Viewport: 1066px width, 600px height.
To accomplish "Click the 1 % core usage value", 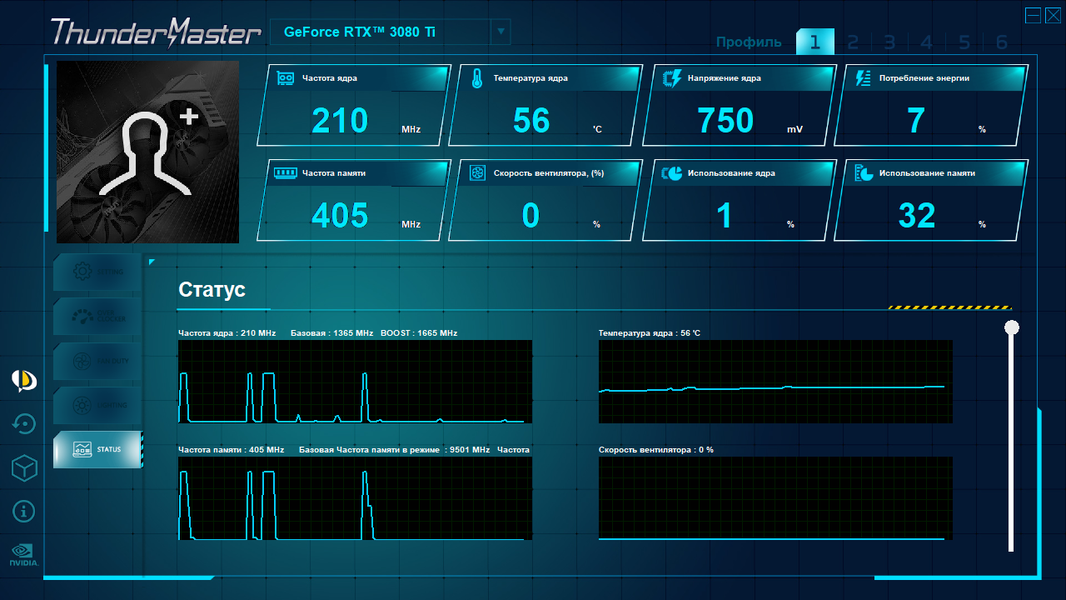I will click(724, 216).
